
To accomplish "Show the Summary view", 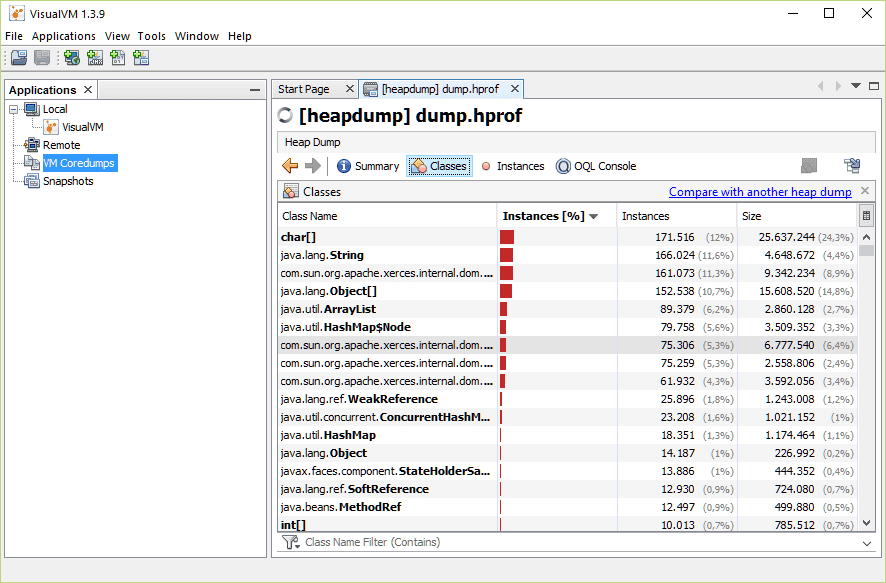I will (368, 166).
